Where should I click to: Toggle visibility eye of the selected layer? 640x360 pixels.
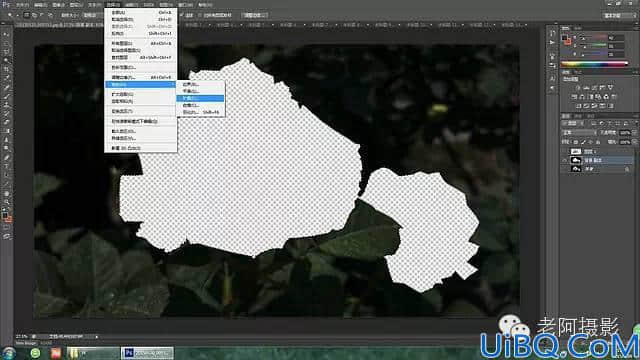coord(565,160)
